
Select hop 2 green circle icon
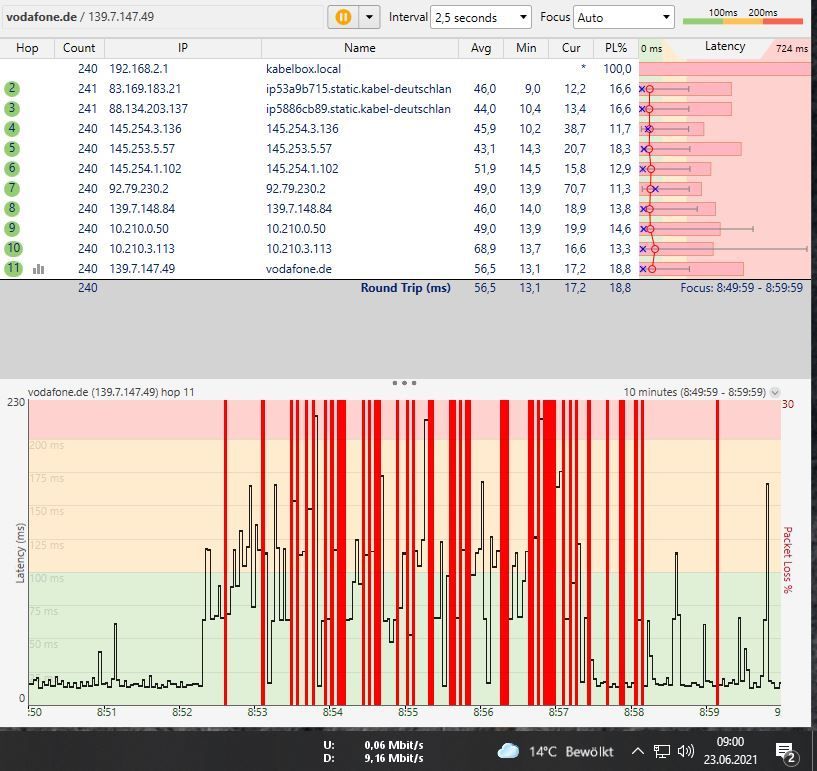pyautogui.click(x=12, y=89)
